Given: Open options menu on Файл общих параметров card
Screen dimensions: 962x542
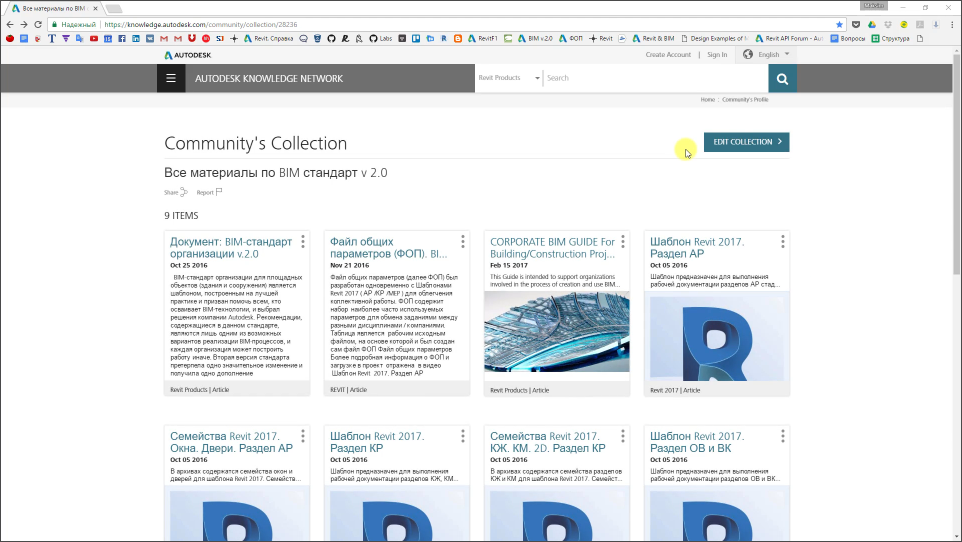Looking at the screenshot, I should point(463,242).
